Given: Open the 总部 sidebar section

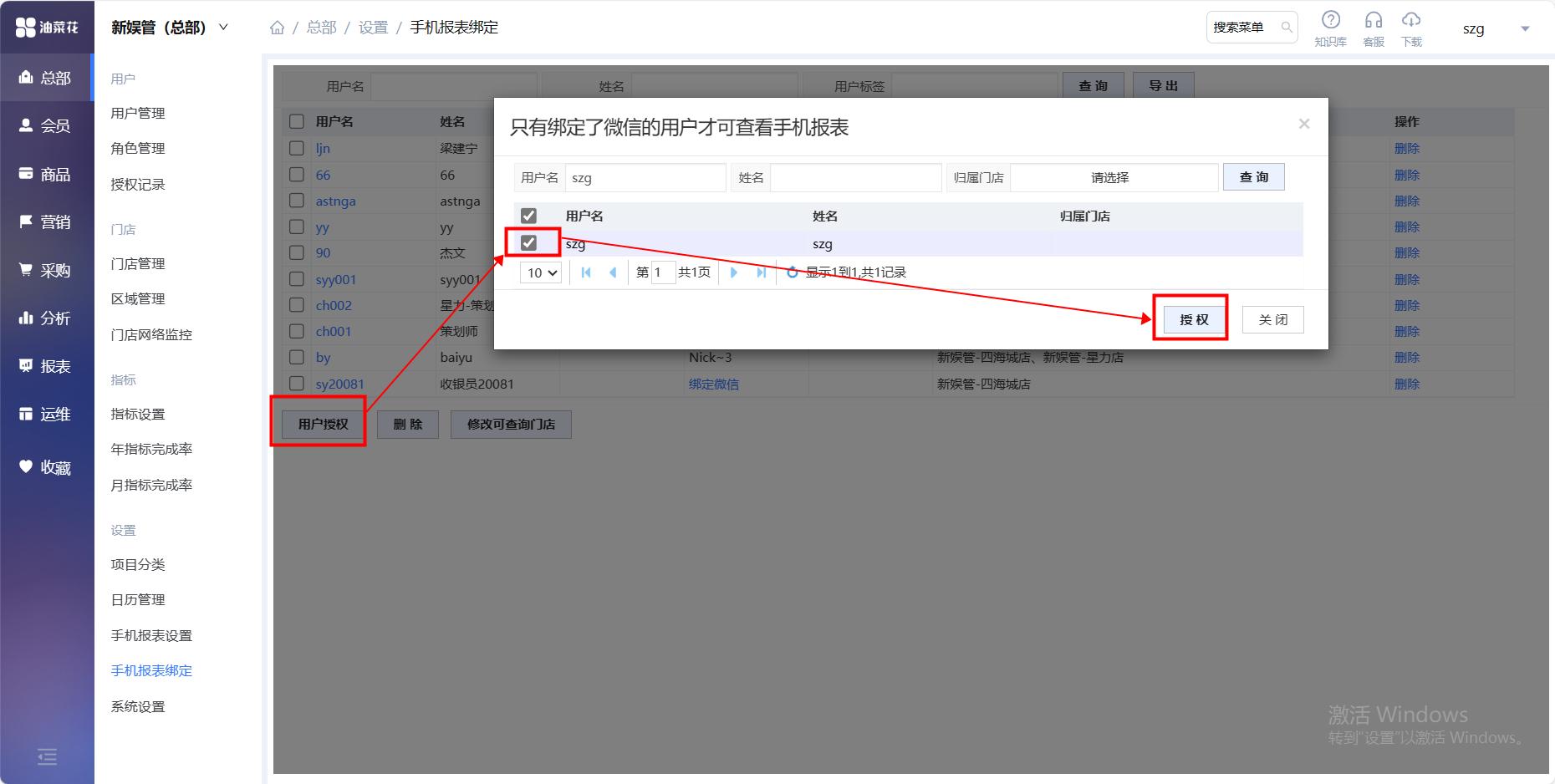Looking at the screenshot, I should click(x=46, y=78).
